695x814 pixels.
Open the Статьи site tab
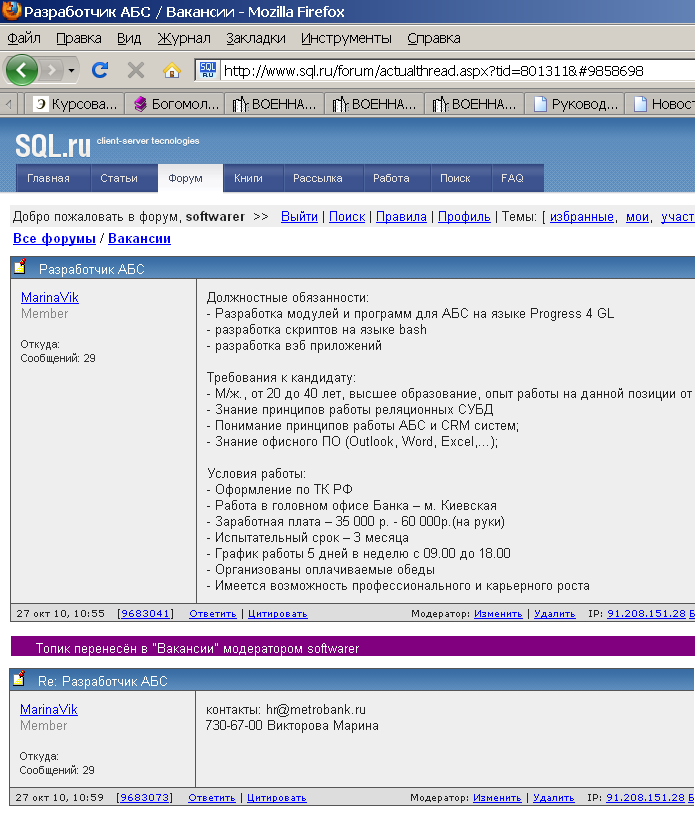tap(119, 178)
